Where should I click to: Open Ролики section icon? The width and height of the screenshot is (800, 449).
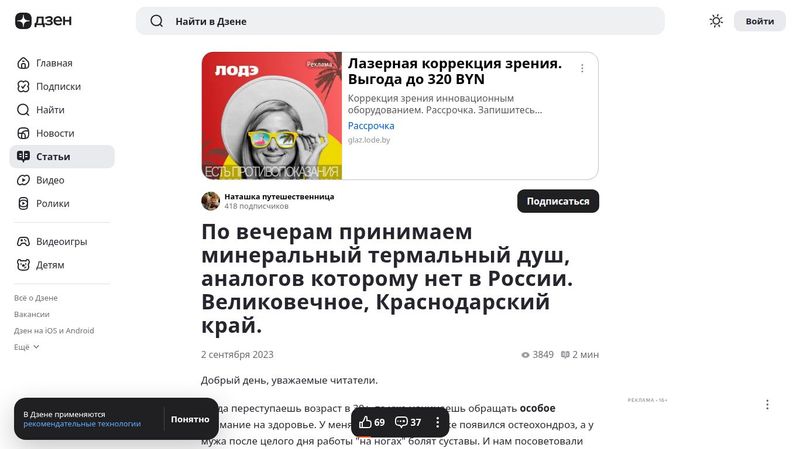(x=23, y=204)
